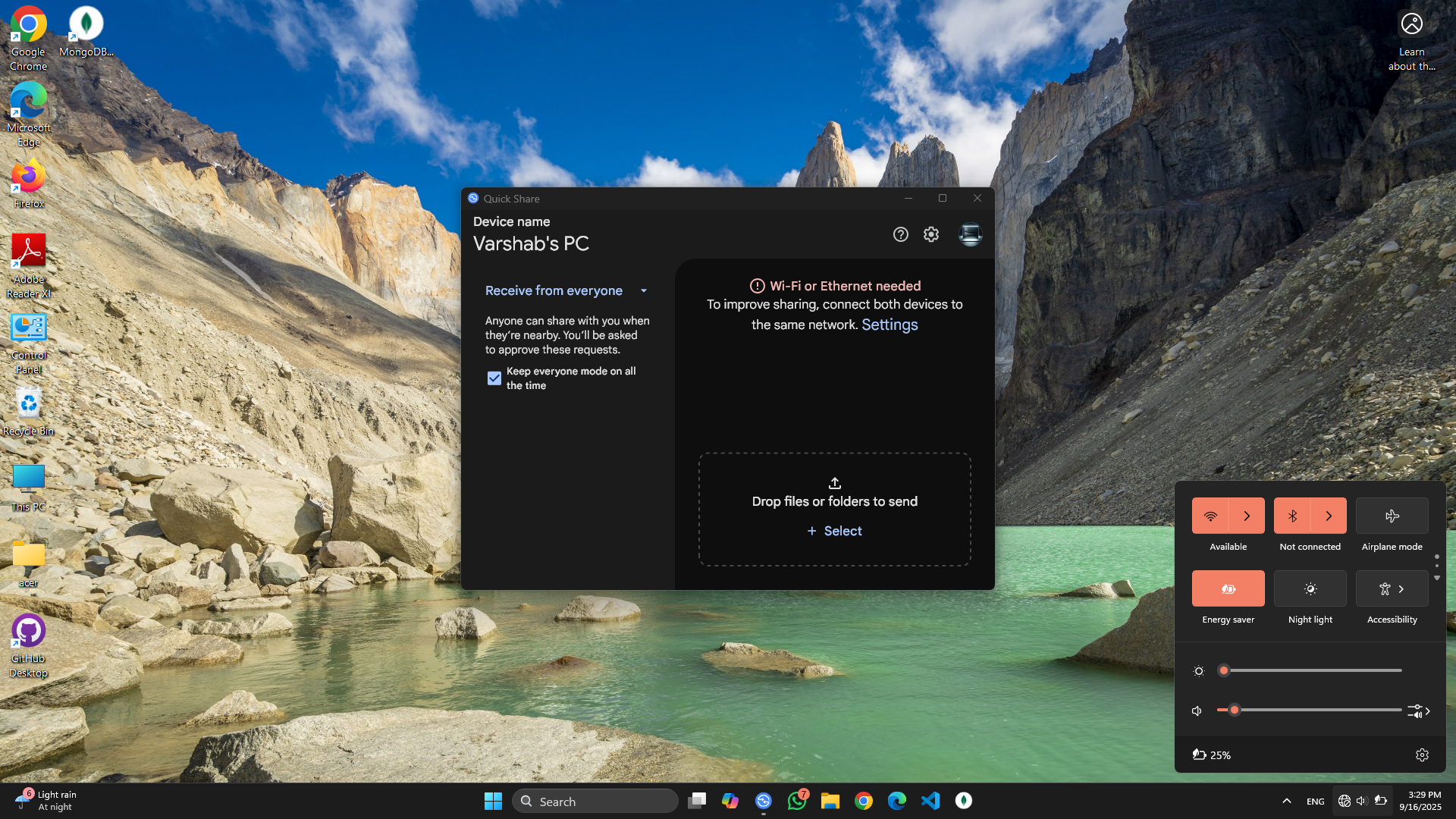Open quick settings gear icon
This screenshot has width=1456, height=819.
(x=1422, y=755)
